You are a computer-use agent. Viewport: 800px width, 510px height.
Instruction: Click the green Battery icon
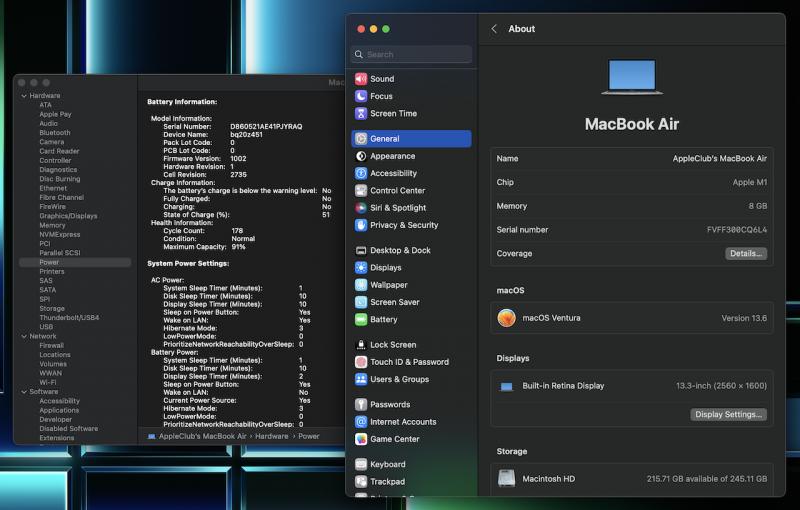[361, 319]
